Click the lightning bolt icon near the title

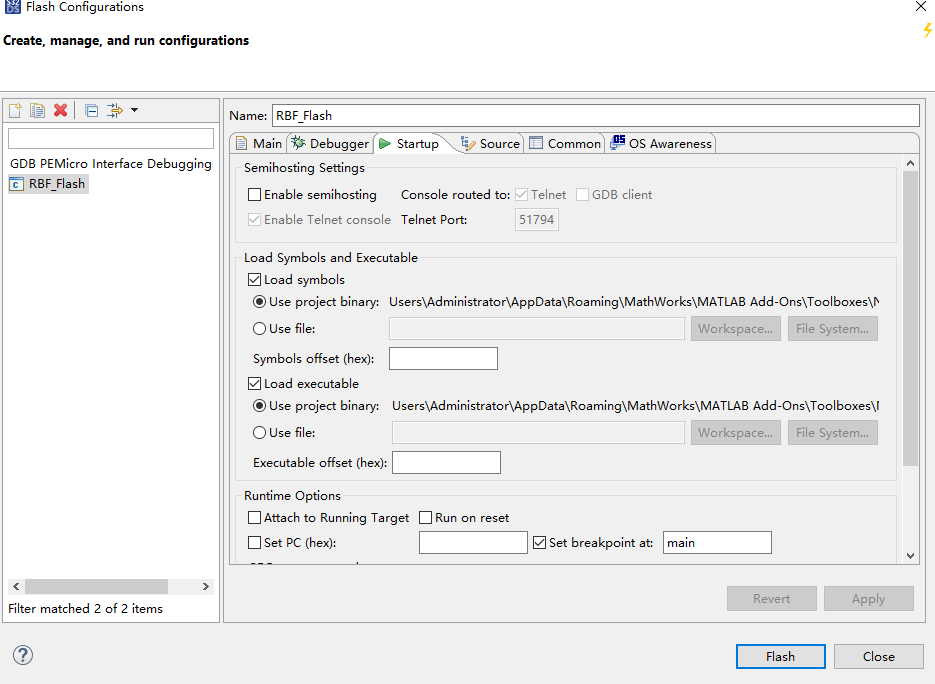click(926, 31)
